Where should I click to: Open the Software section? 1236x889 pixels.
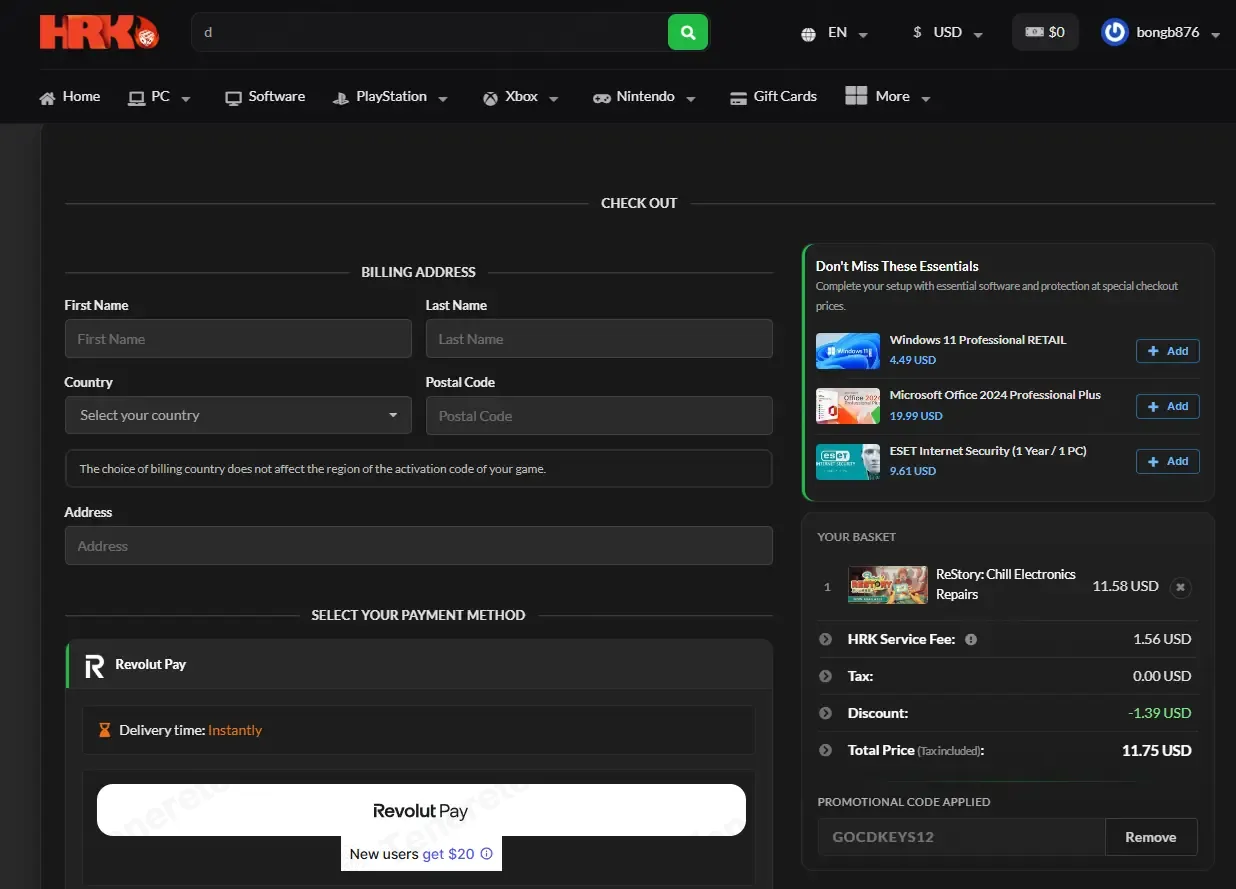click(265, 97)
